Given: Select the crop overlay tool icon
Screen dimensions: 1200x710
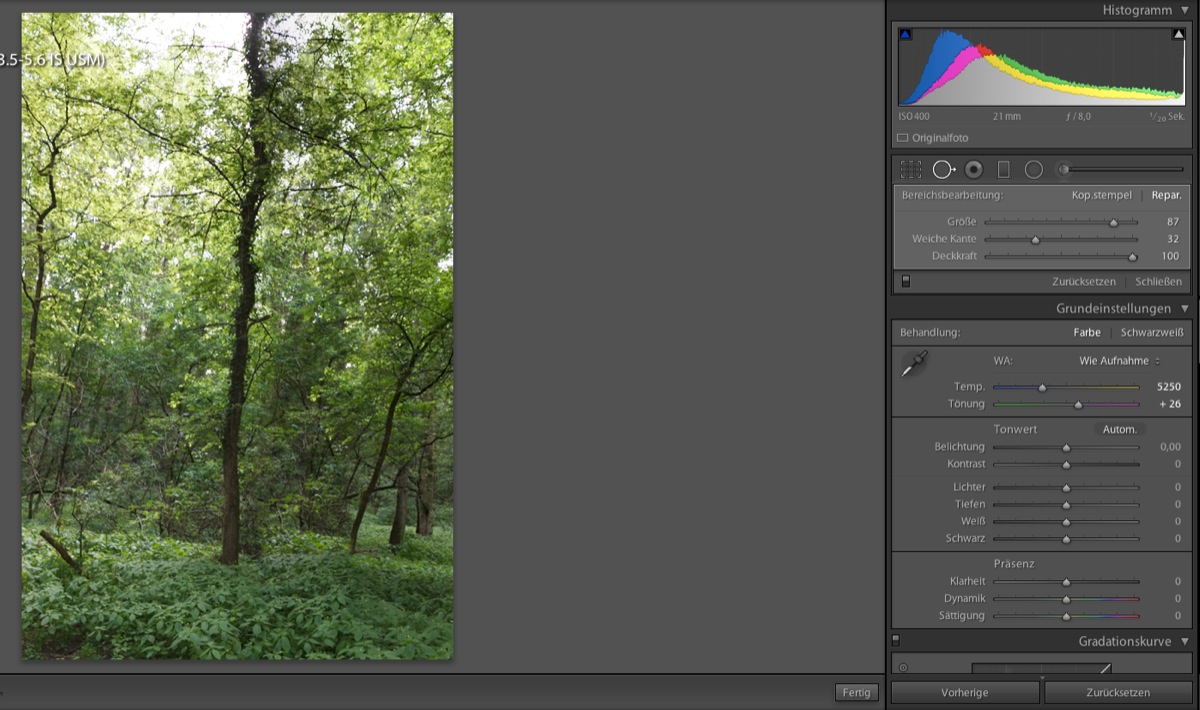Looking at the screenshot, I should coord(910,170).
